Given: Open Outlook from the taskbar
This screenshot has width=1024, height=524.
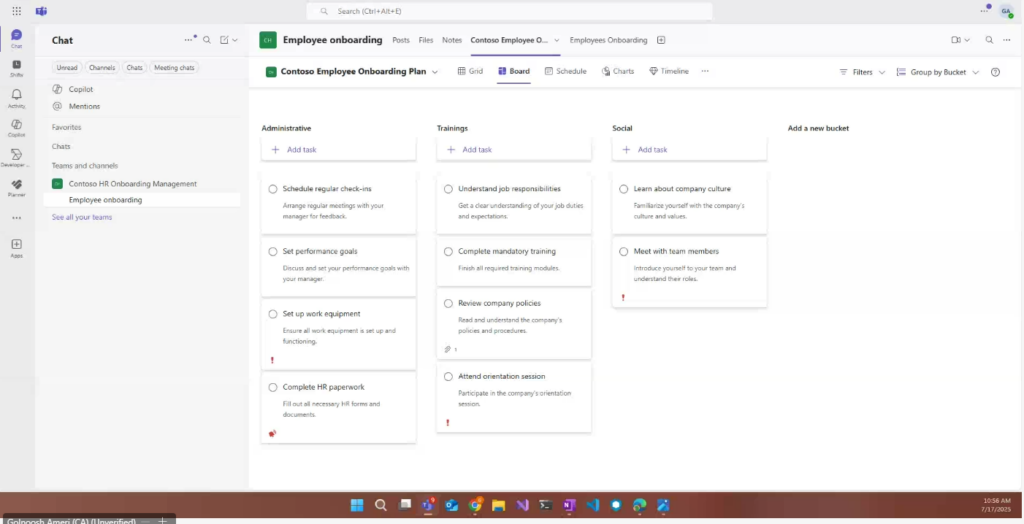Looking at the screenshot, I should (x=451, y=505).
